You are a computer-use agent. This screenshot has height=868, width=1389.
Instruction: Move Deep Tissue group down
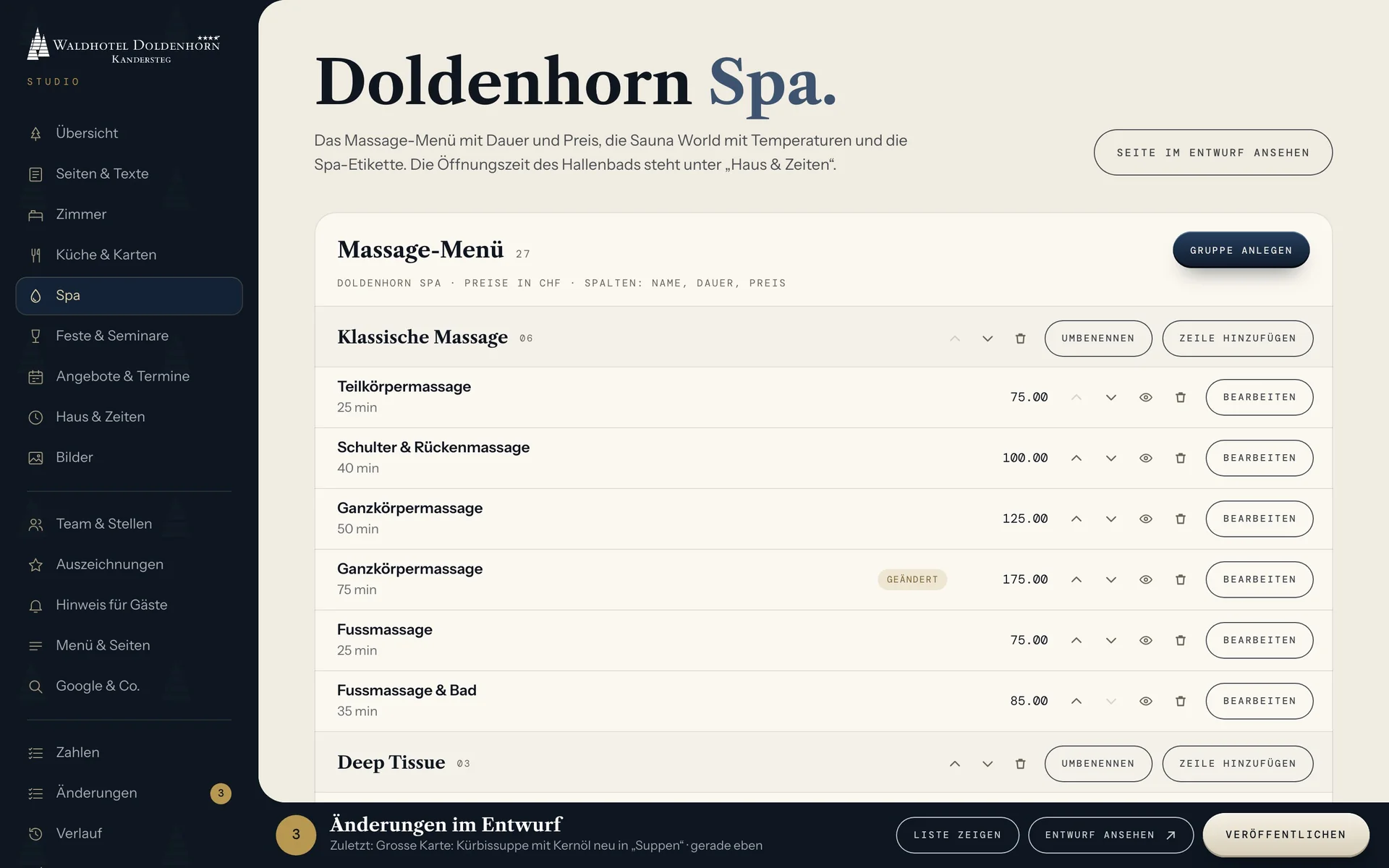(x=987, y=764)
